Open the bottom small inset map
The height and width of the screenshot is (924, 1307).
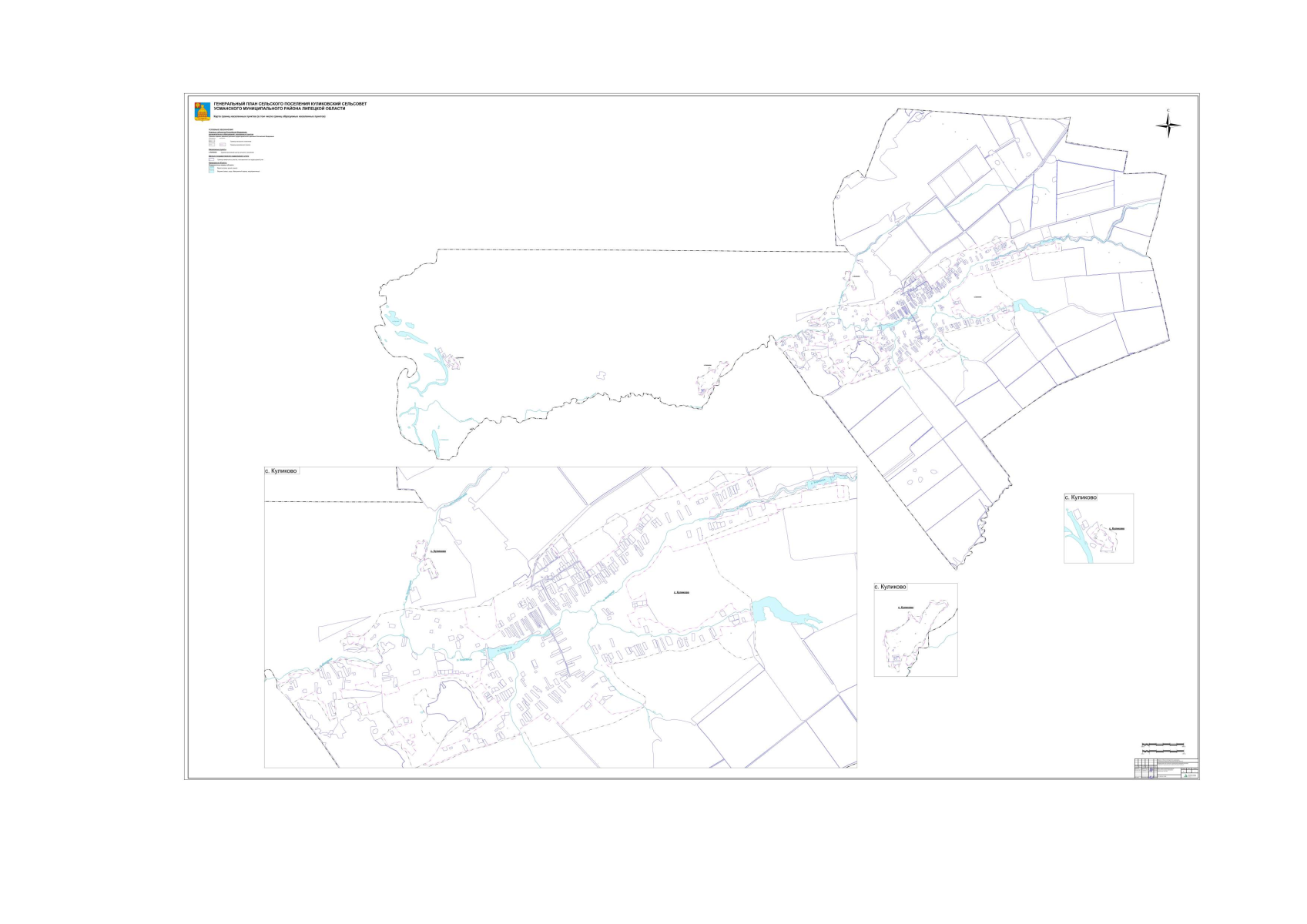tap(915, 630)
